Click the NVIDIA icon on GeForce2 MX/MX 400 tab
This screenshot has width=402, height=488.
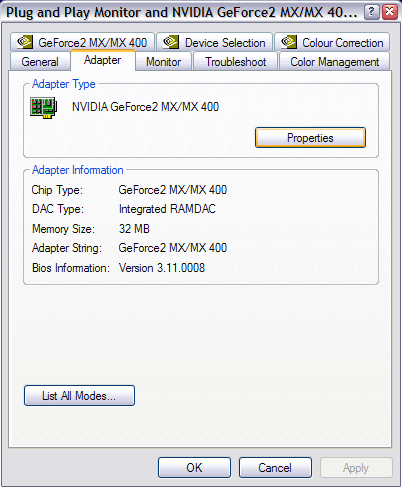25,42
